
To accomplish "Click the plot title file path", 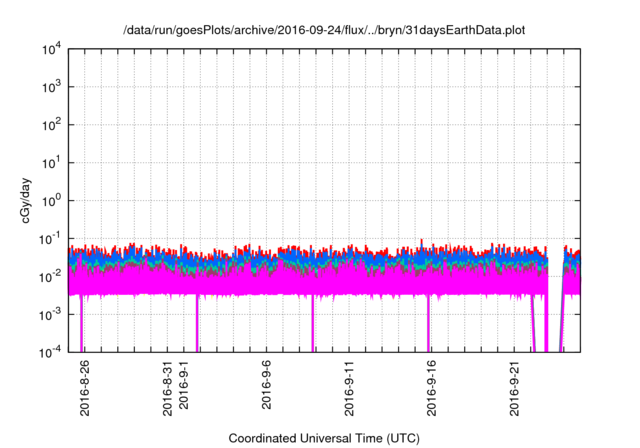I will [x=324, y=30].
